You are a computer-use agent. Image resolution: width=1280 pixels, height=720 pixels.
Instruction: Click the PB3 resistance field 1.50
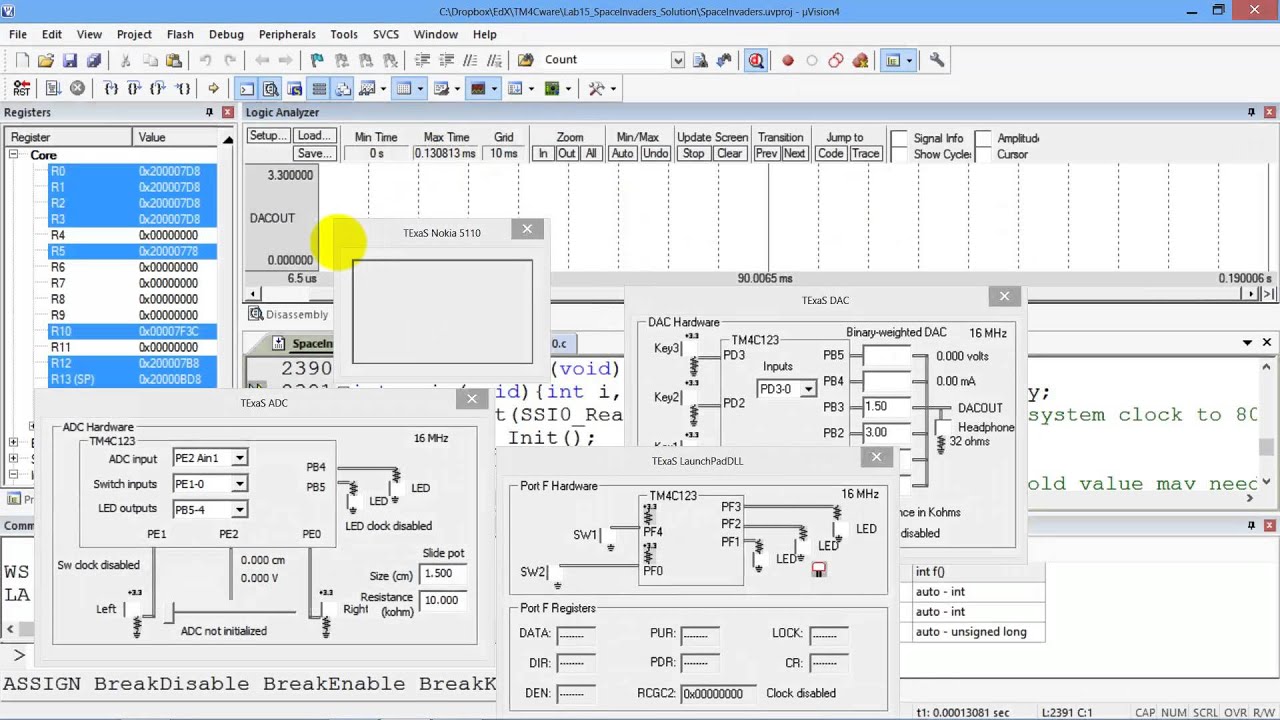(x=887, y=407)
